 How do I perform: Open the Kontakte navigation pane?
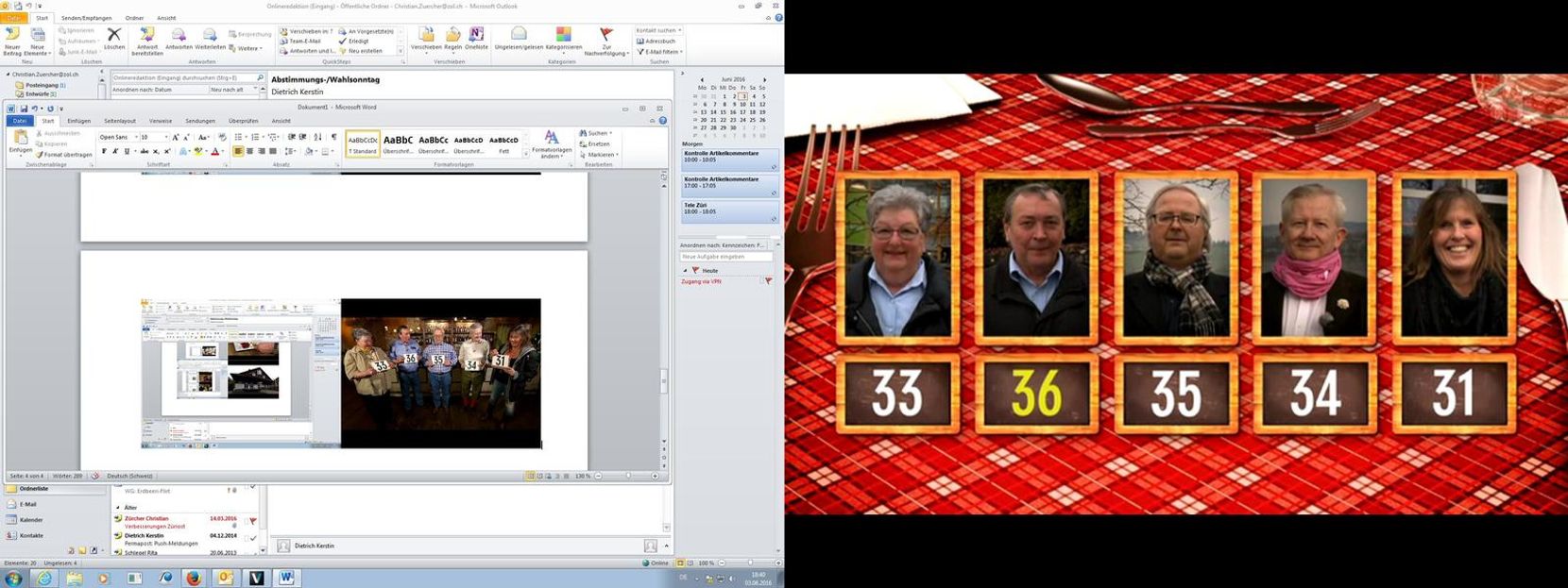click(26, 536)
